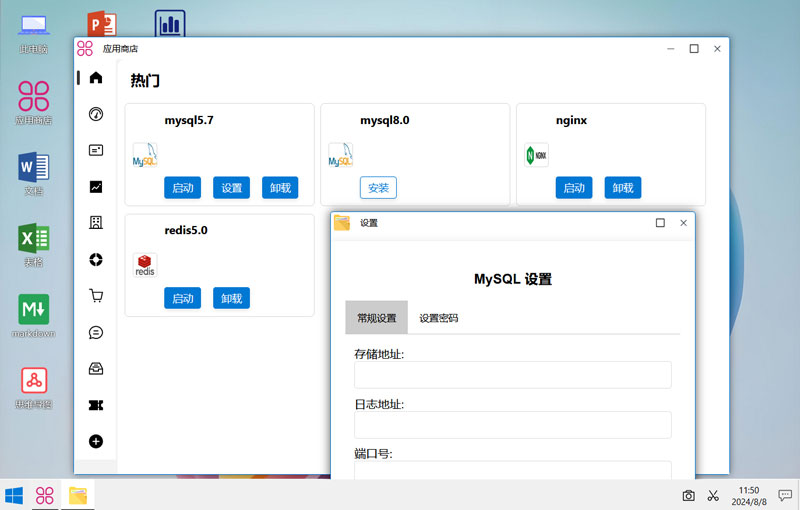The height and width of the screenshot is (510, 800).
Task: Click the mysql5.7 MySQL logo
Action: tap(145, 155)
